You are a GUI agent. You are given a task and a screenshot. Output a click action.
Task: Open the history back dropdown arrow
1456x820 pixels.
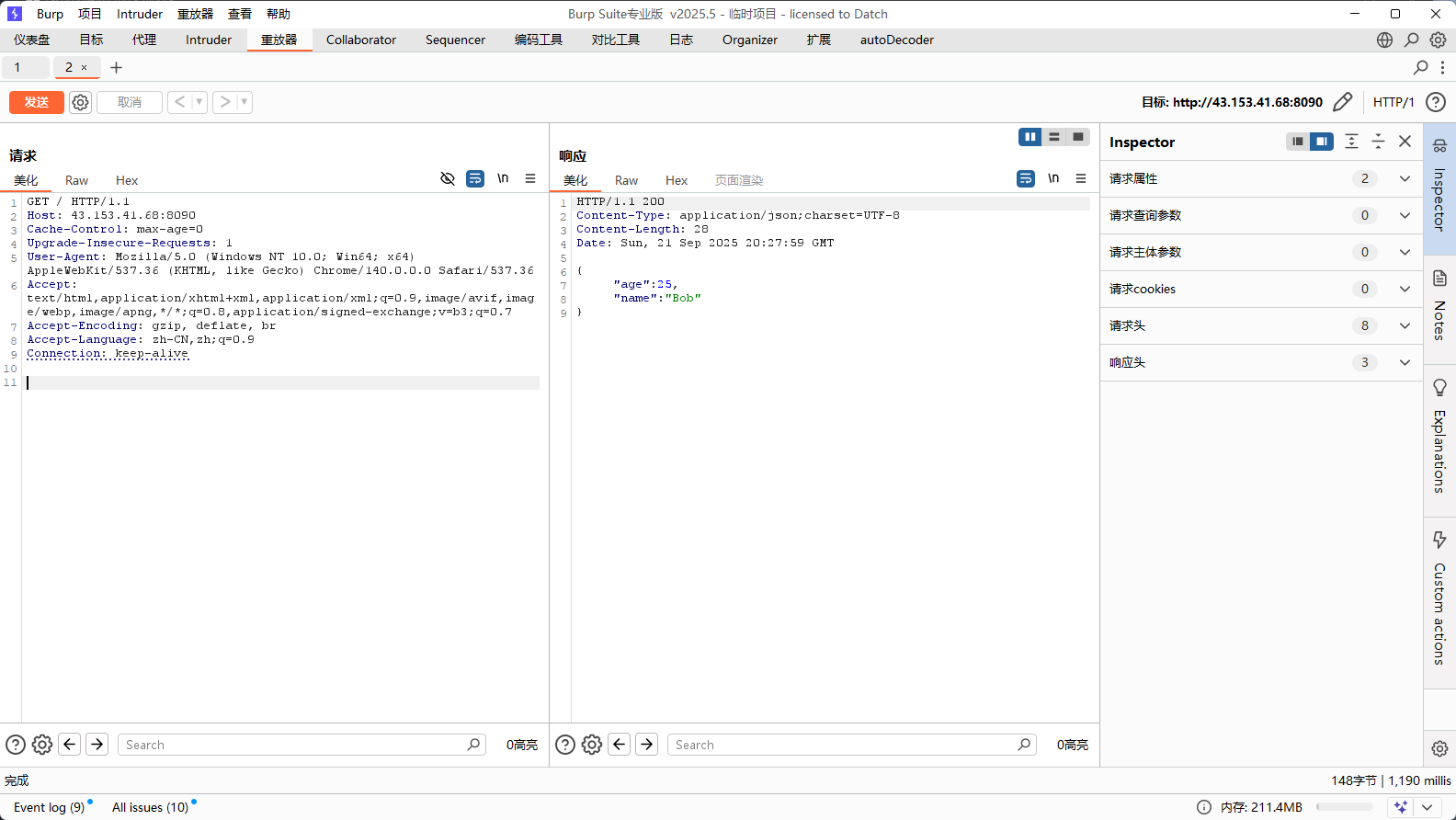point(199,102)
